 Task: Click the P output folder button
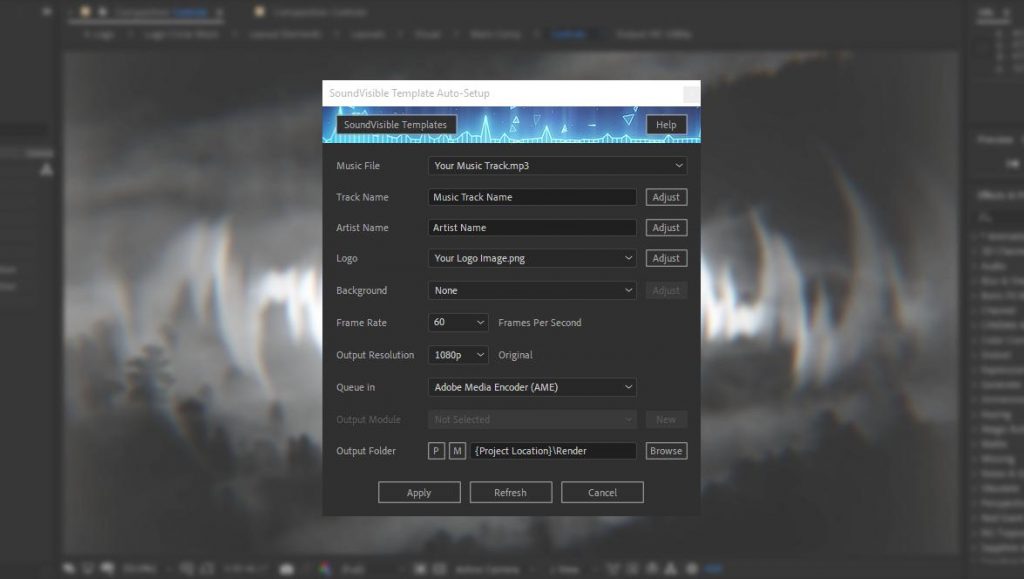coord(436,451)
